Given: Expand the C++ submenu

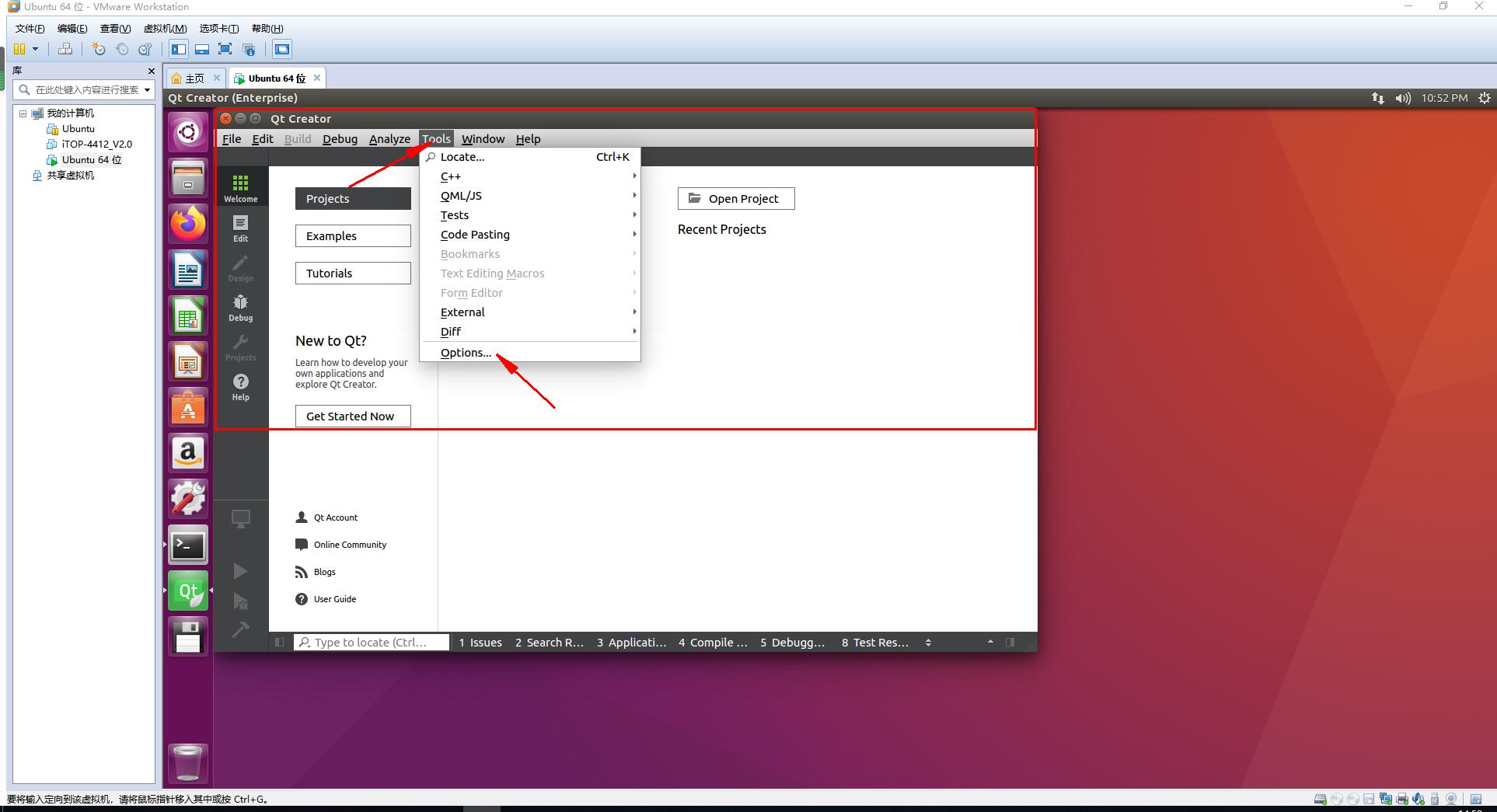Looking at the screenshot, I should (530, 176).
